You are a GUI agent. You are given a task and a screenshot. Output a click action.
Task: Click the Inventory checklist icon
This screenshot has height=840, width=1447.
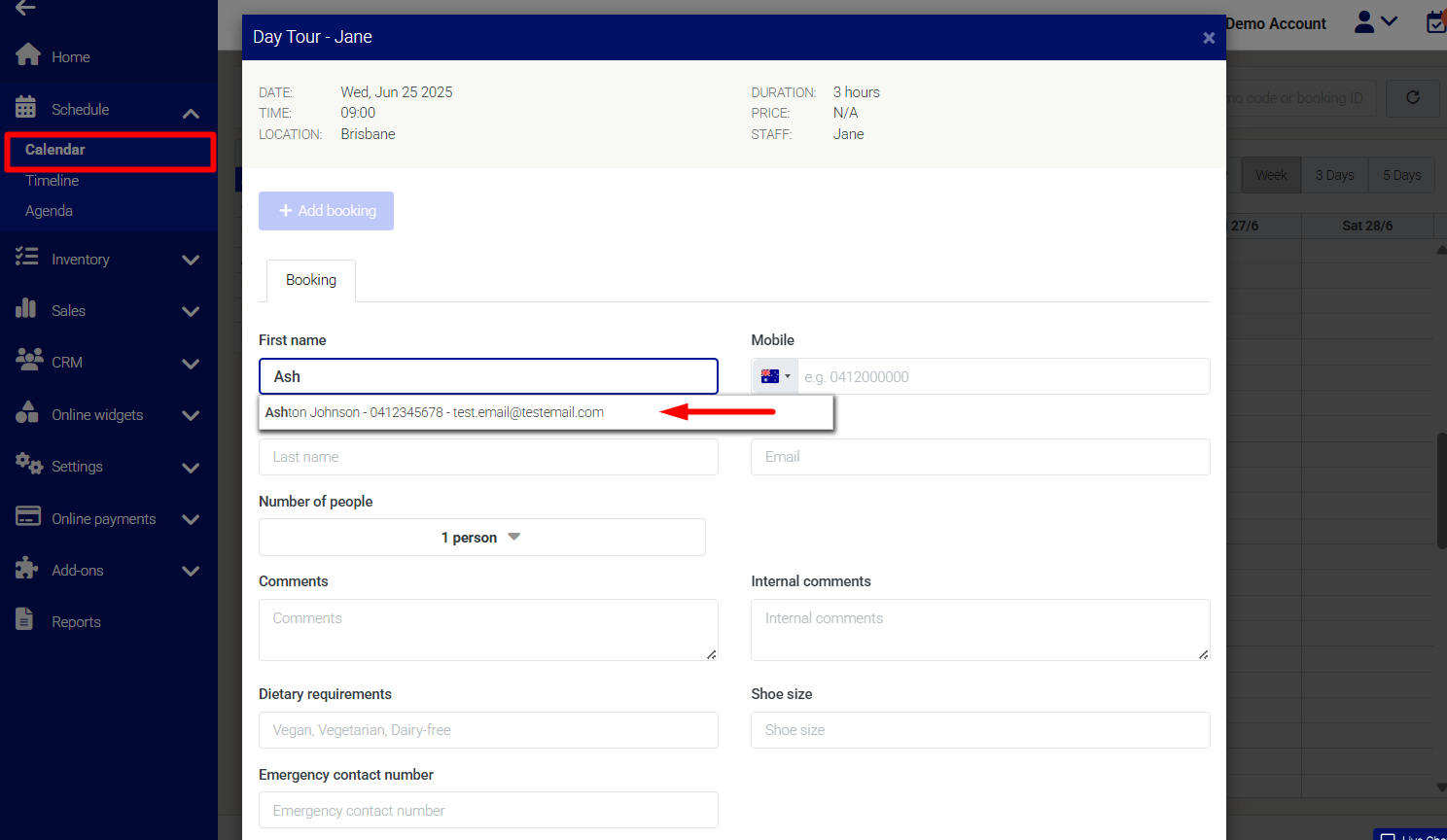(x=26, y=257)
